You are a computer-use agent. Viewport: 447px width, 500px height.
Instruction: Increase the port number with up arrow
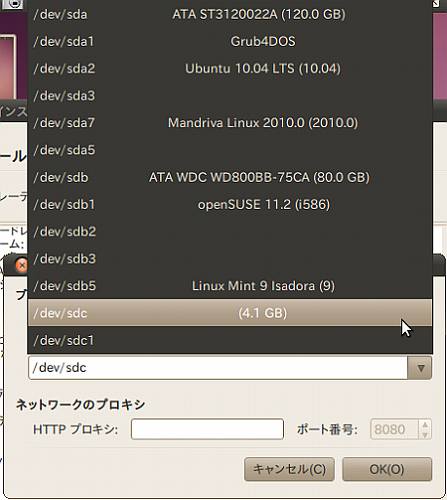coord(425,425)
